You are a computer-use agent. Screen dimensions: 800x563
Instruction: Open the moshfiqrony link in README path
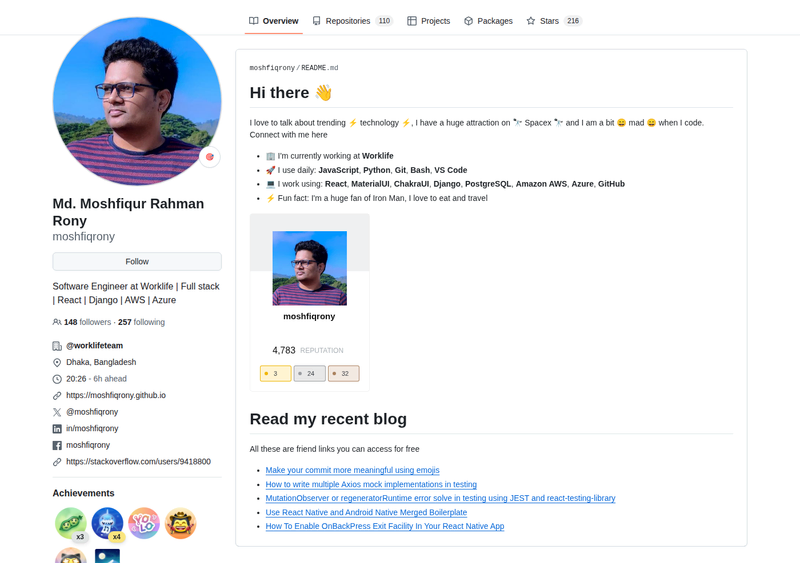pos(272,68)
